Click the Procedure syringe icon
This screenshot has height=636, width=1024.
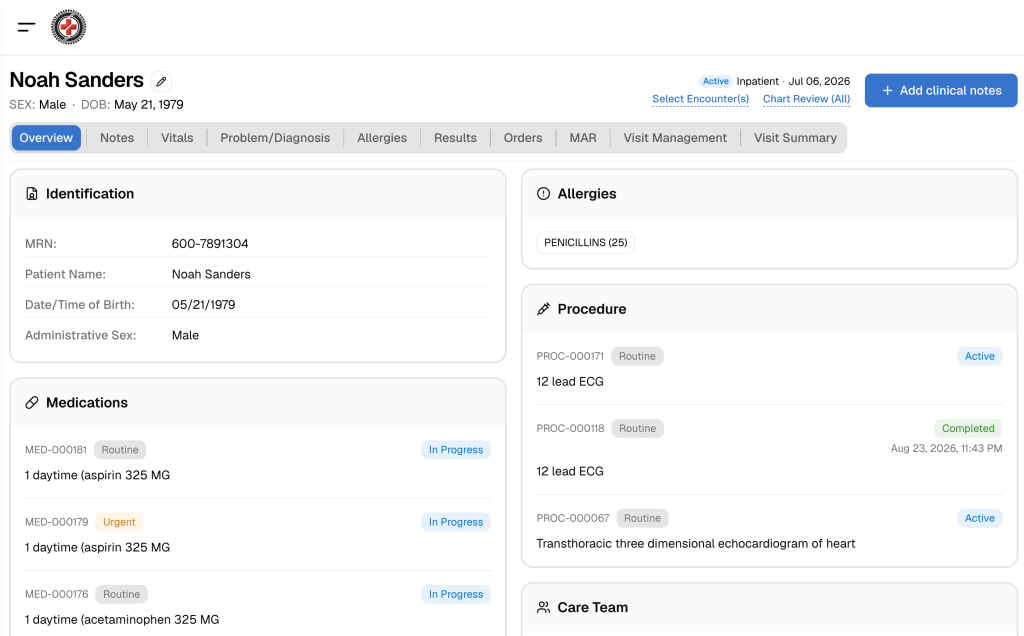[543, 309]
